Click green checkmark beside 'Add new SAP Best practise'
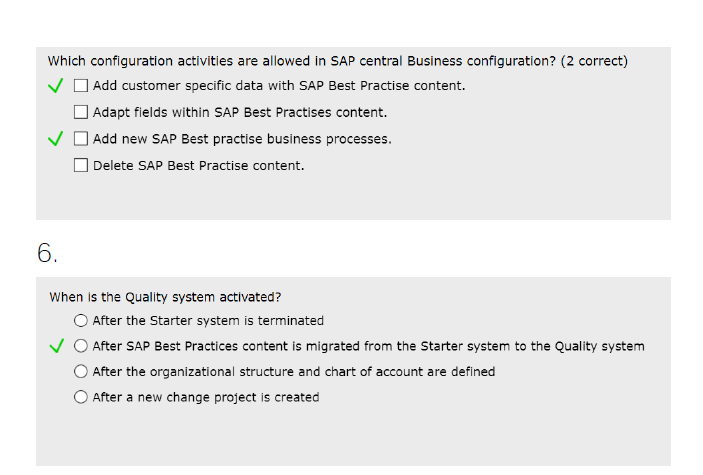The height and width of the screenshot is (475, 703). coord(56,138)
